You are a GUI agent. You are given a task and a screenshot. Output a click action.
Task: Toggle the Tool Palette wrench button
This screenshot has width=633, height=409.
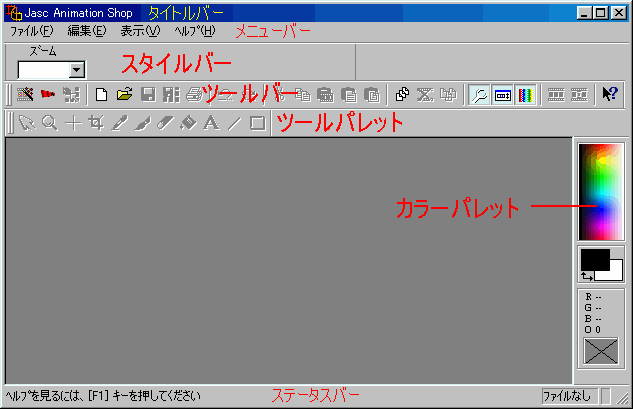pyautogui.click(x=479, y=95)
